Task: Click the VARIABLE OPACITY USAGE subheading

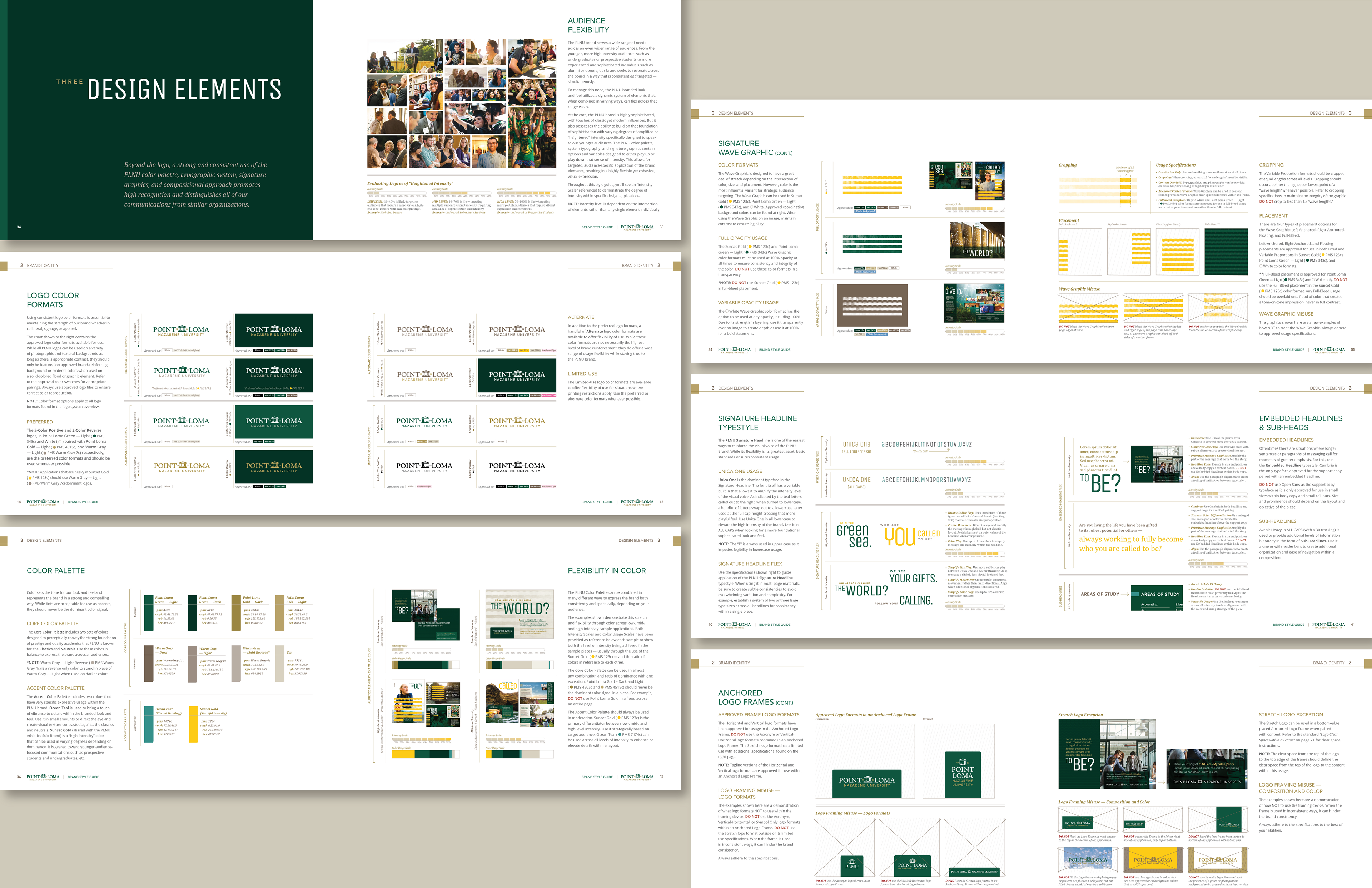Action: pyautogui.click(x=748, y=302)
